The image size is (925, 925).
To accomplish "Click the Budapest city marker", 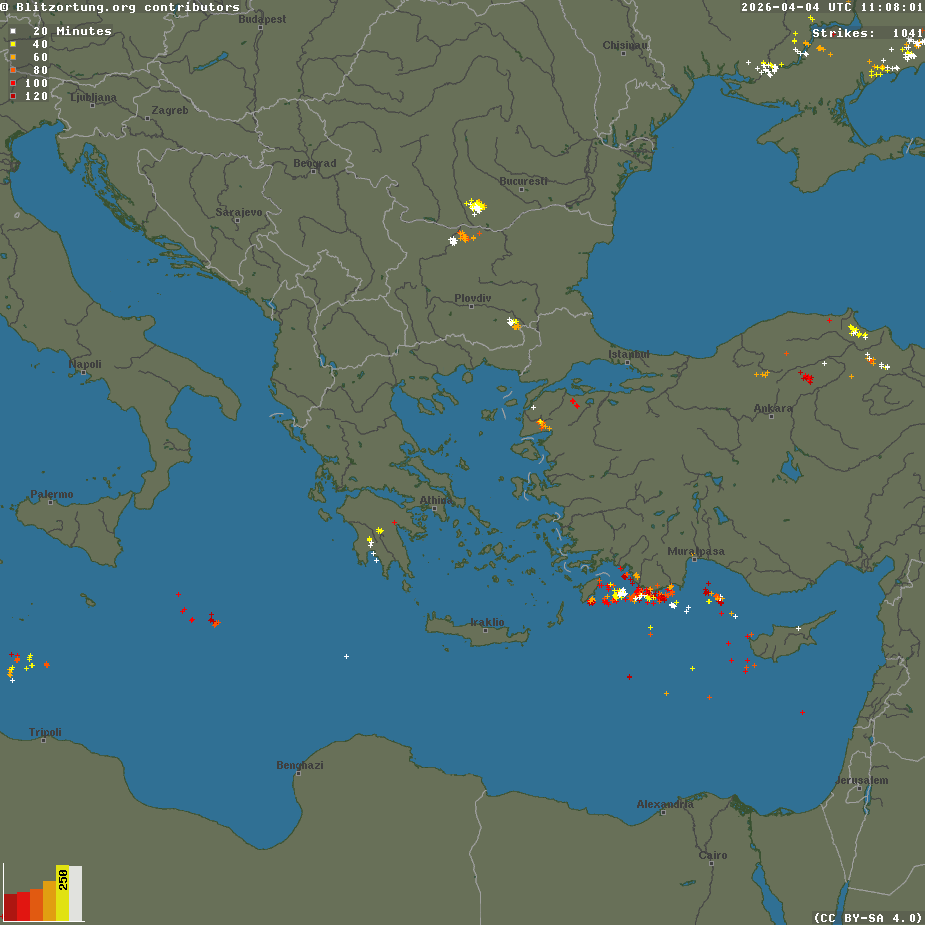I will pyautogui.click(x=261, y=27).
